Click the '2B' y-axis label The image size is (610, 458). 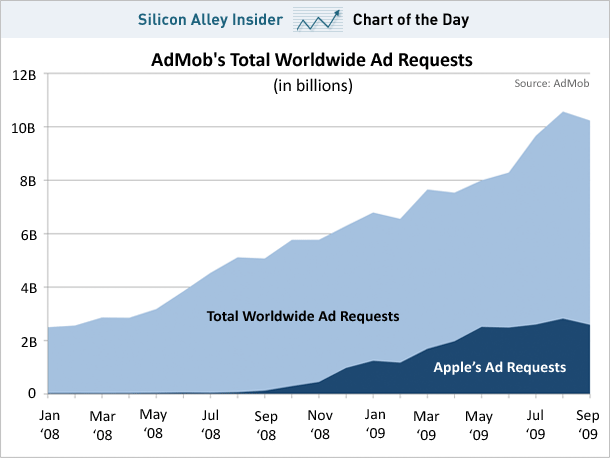point(29,342)
